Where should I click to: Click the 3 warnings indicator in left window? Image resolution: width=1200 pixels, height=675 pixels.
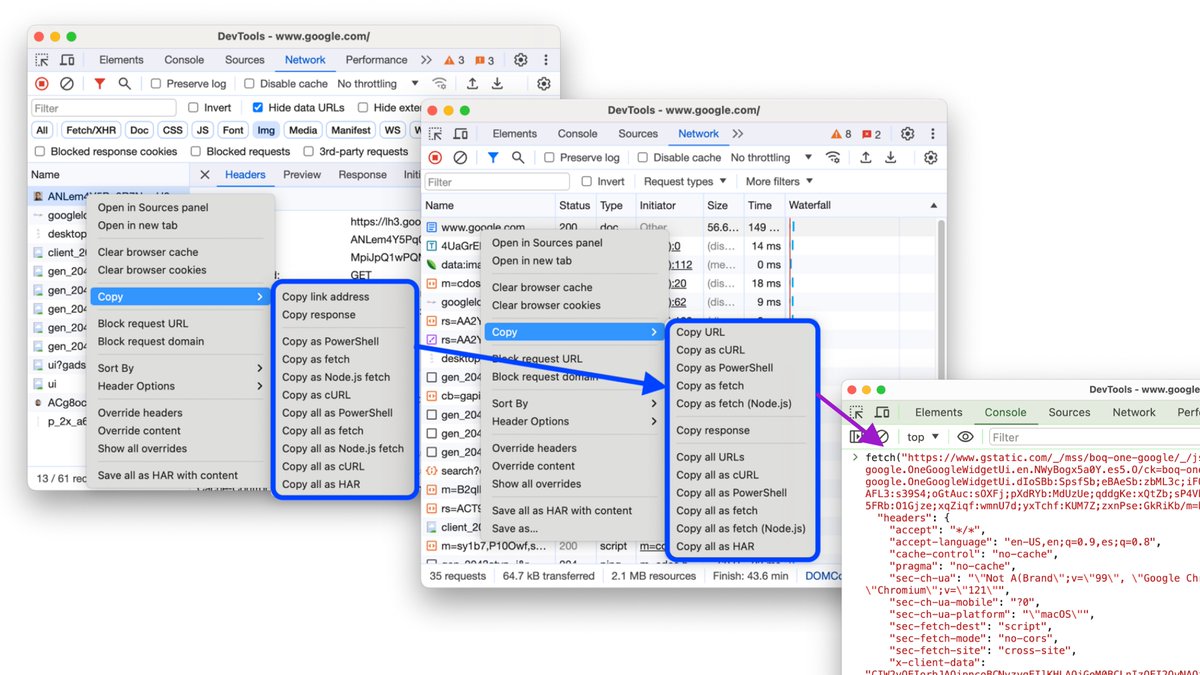click(x=456, y=60)
